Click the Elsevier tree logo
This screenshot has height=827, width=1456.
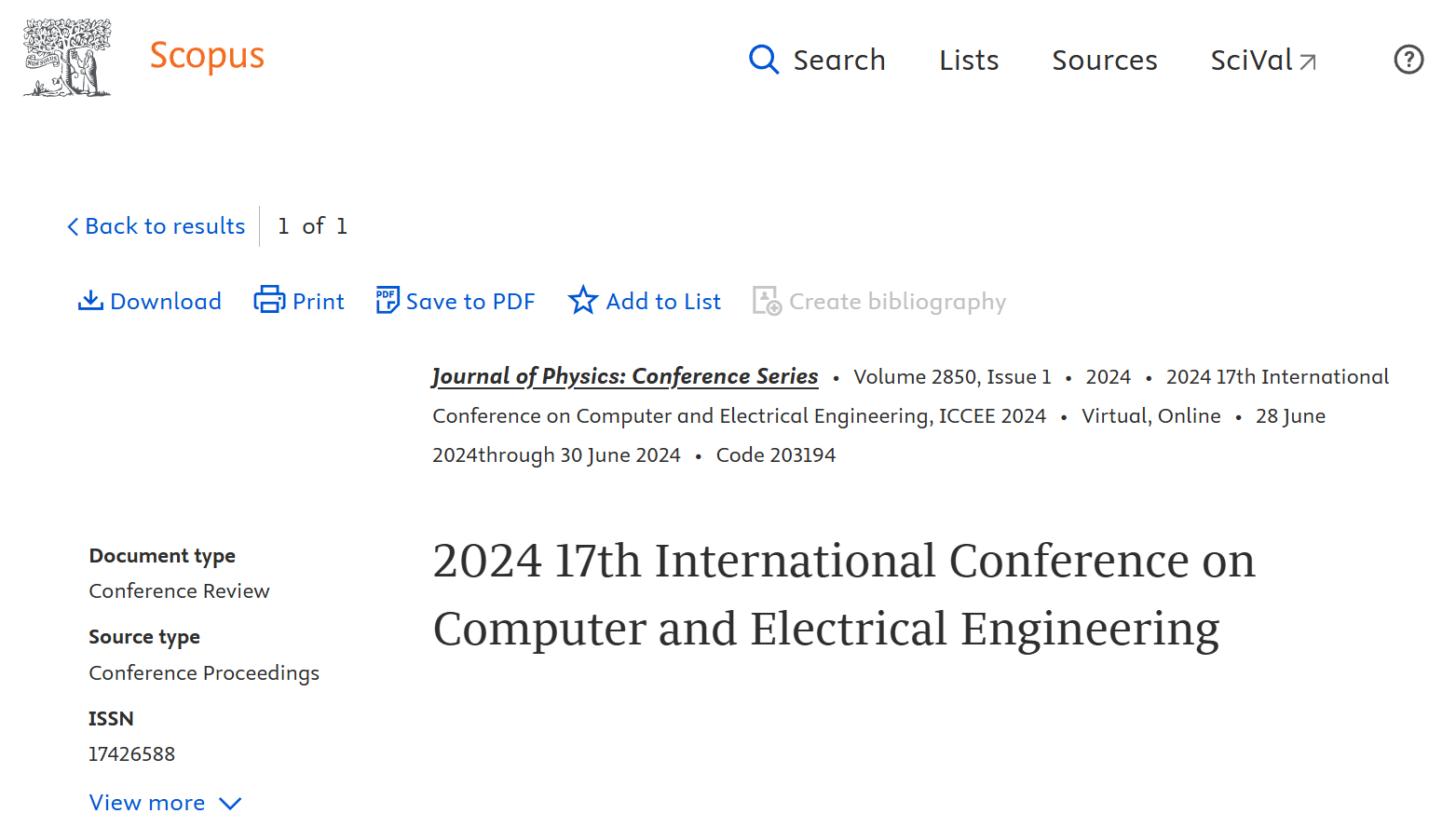point(67,58)
